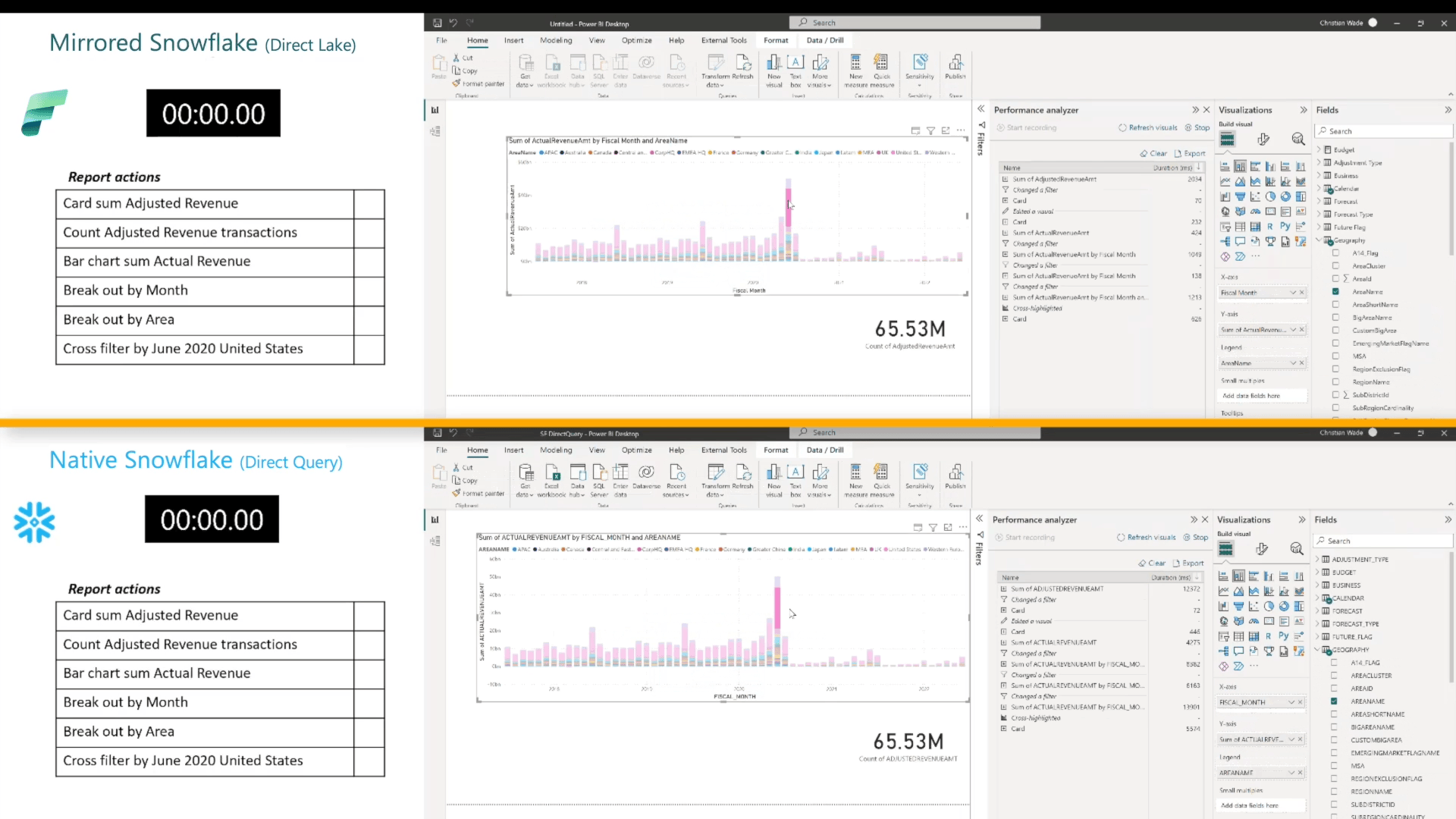1456x819 pixels.
Task: Click filter icon above top window chart
Action: pos(930,130)
